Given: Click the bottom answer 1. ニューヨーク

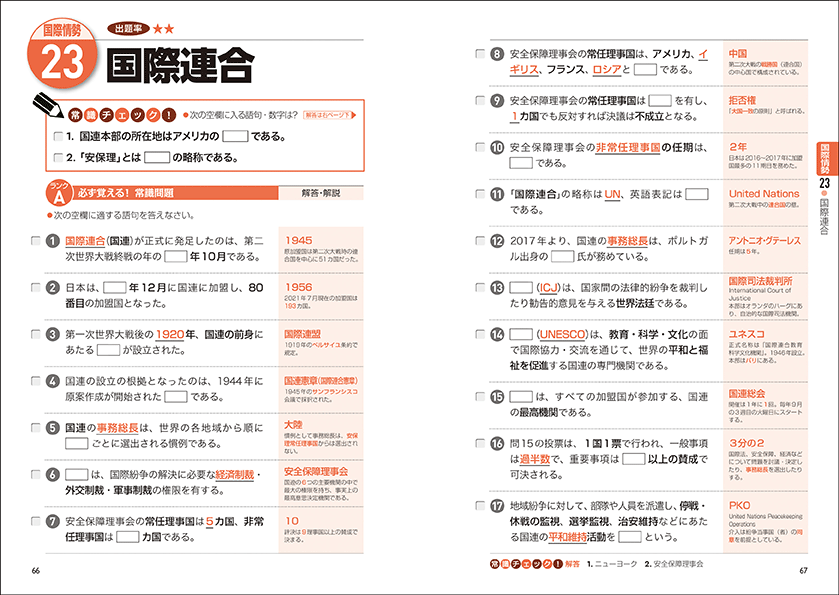Looking at the screenshot, I should [x=612, y=564].
